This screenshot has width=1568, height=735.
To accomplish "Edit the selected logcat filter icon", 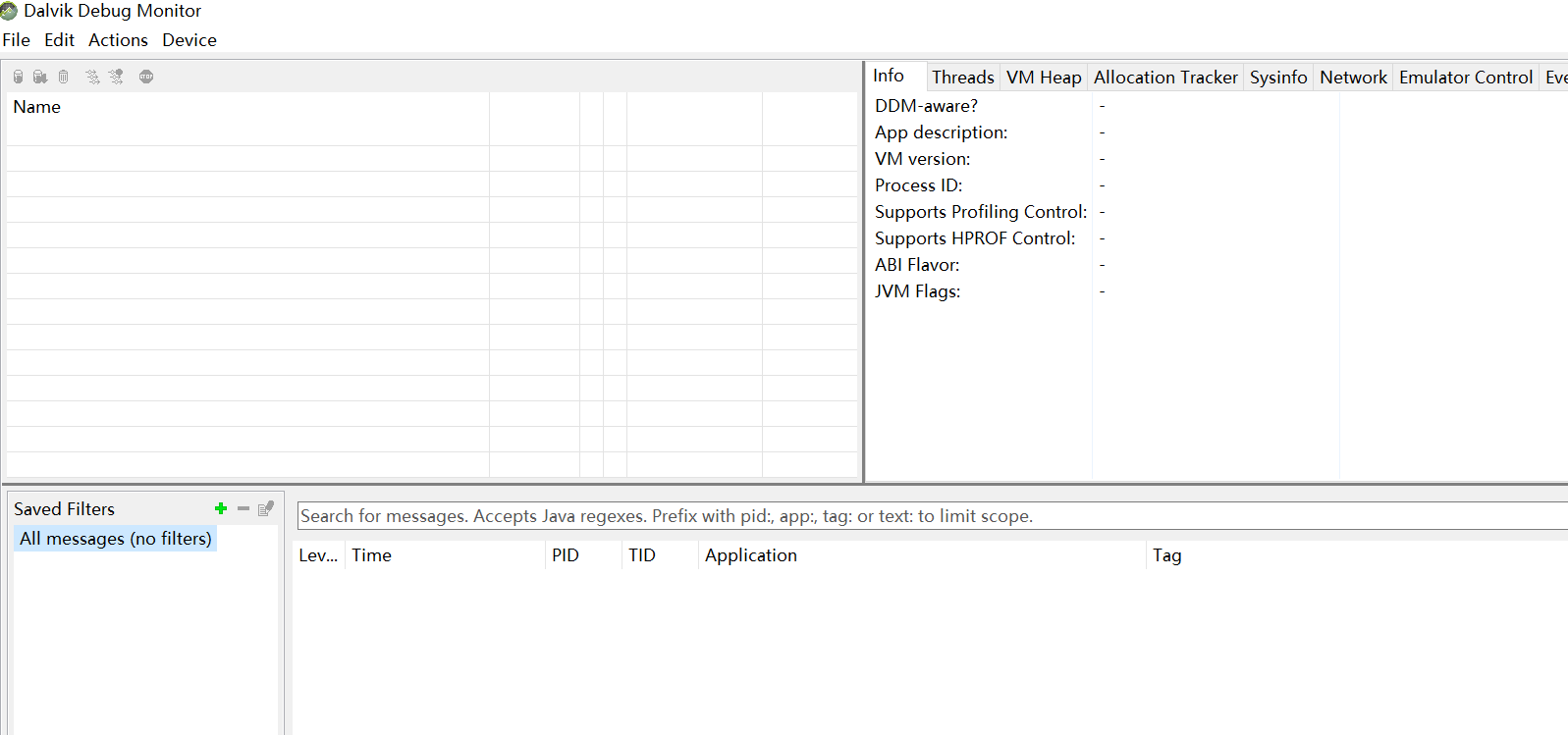I will point(266,508).
